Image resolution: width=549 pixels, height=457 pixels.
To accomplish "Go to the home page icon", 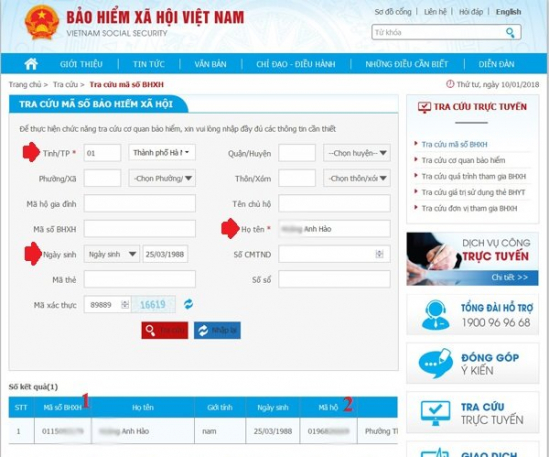I will coord(31,64).
